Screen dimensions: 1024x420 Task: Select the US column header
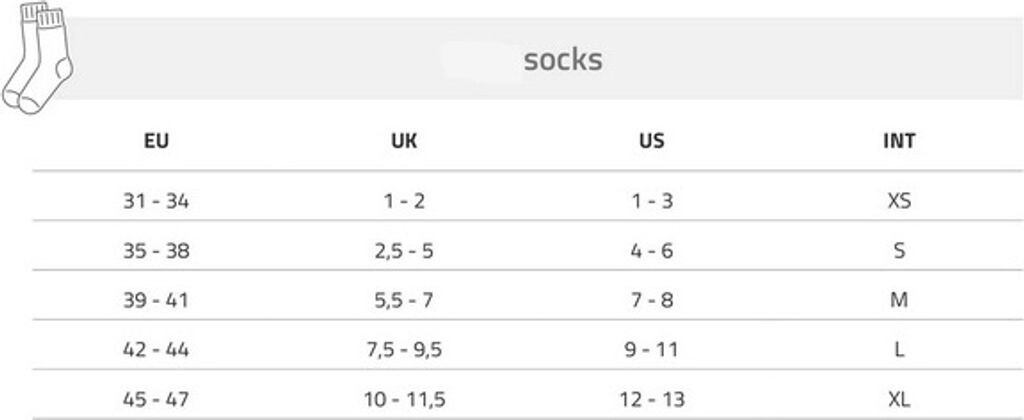651,141
